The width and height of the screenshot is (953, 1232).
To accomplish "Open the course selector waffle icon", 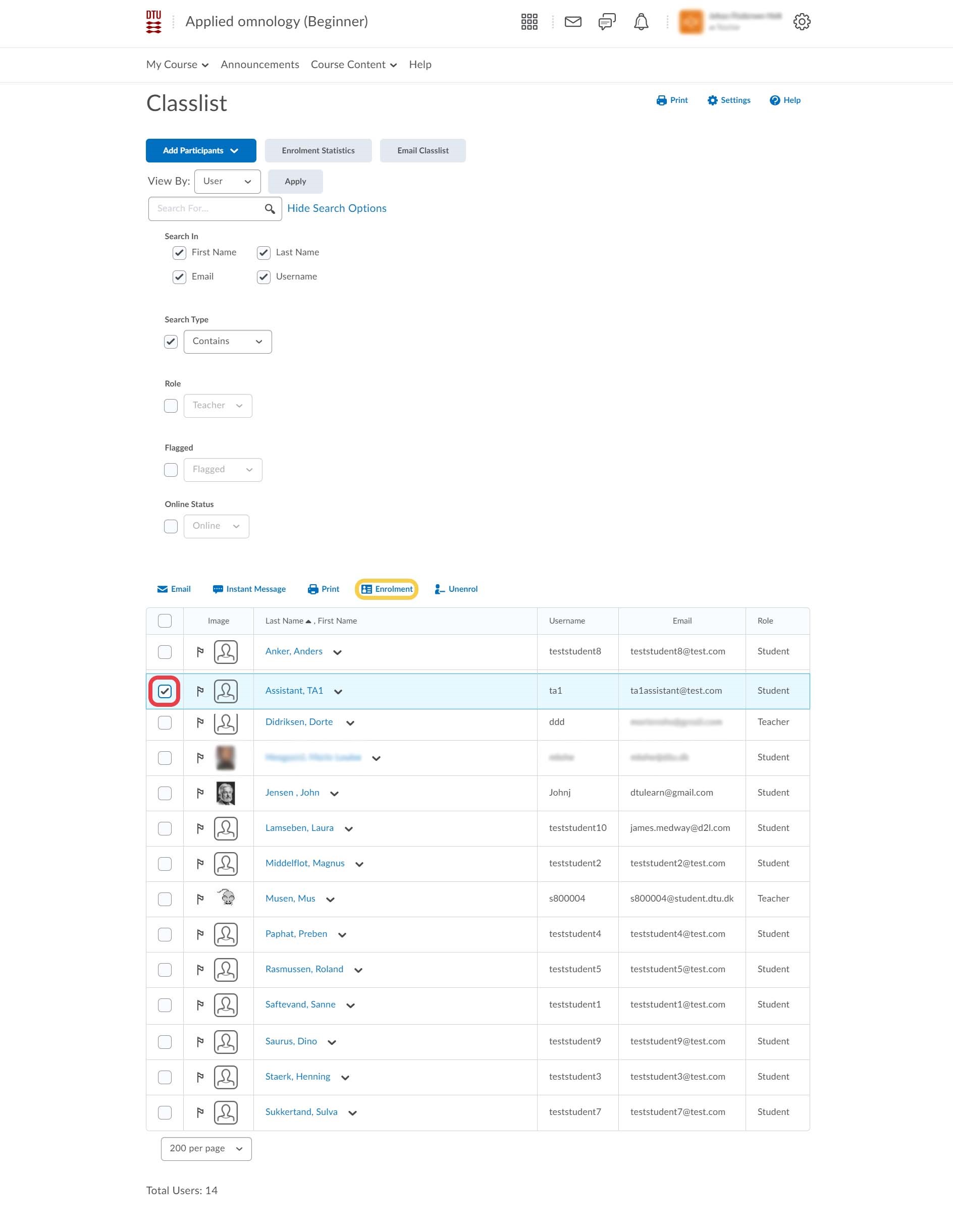I will point(528,22).
